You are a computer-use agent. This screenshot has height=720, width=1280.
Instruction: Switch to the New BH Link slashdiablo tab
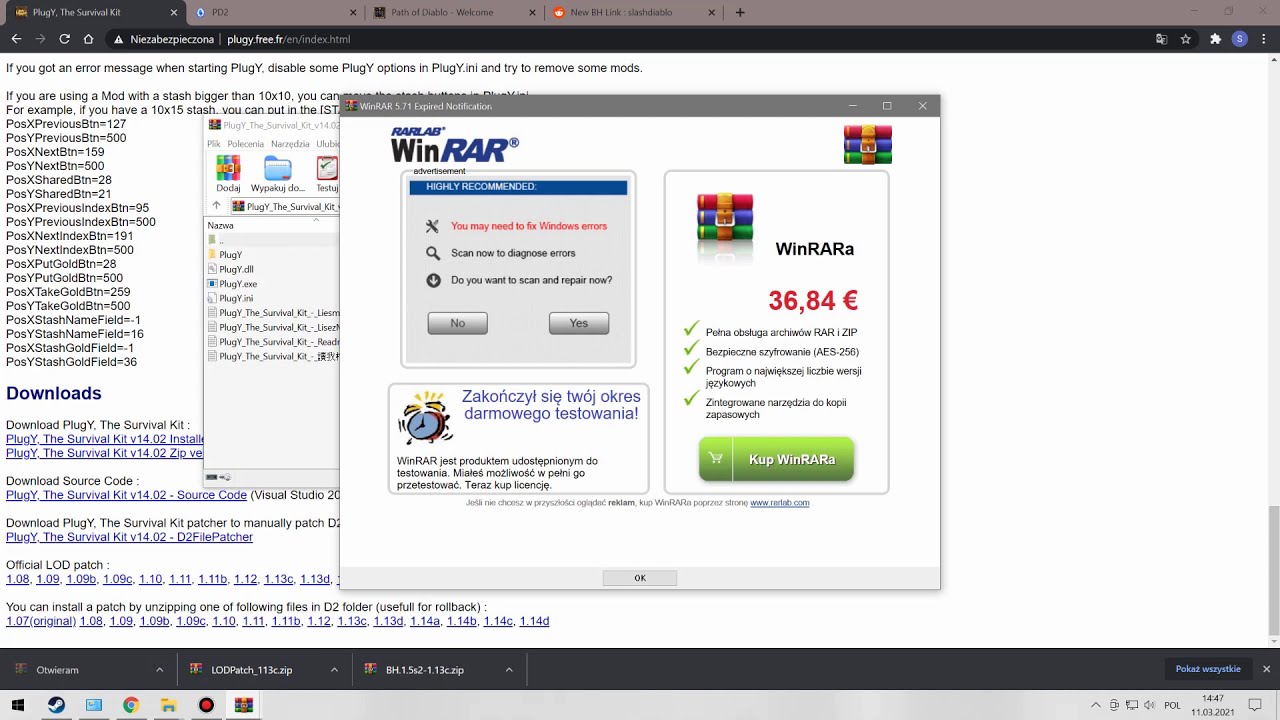coord(633,13)
